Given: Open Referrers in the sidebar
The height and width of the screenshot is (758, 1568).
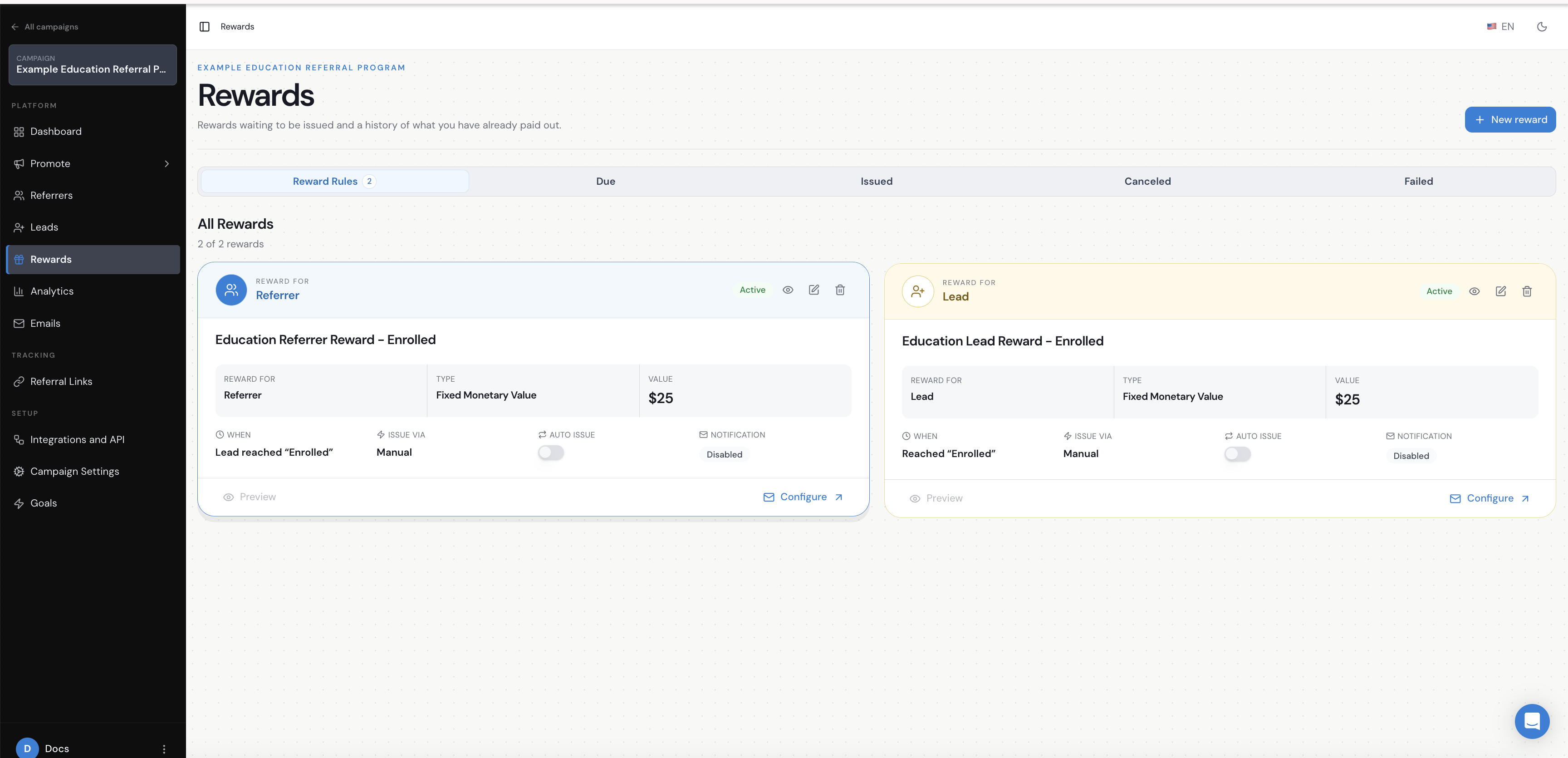Looking at the screenshot, I should point(93,196).
